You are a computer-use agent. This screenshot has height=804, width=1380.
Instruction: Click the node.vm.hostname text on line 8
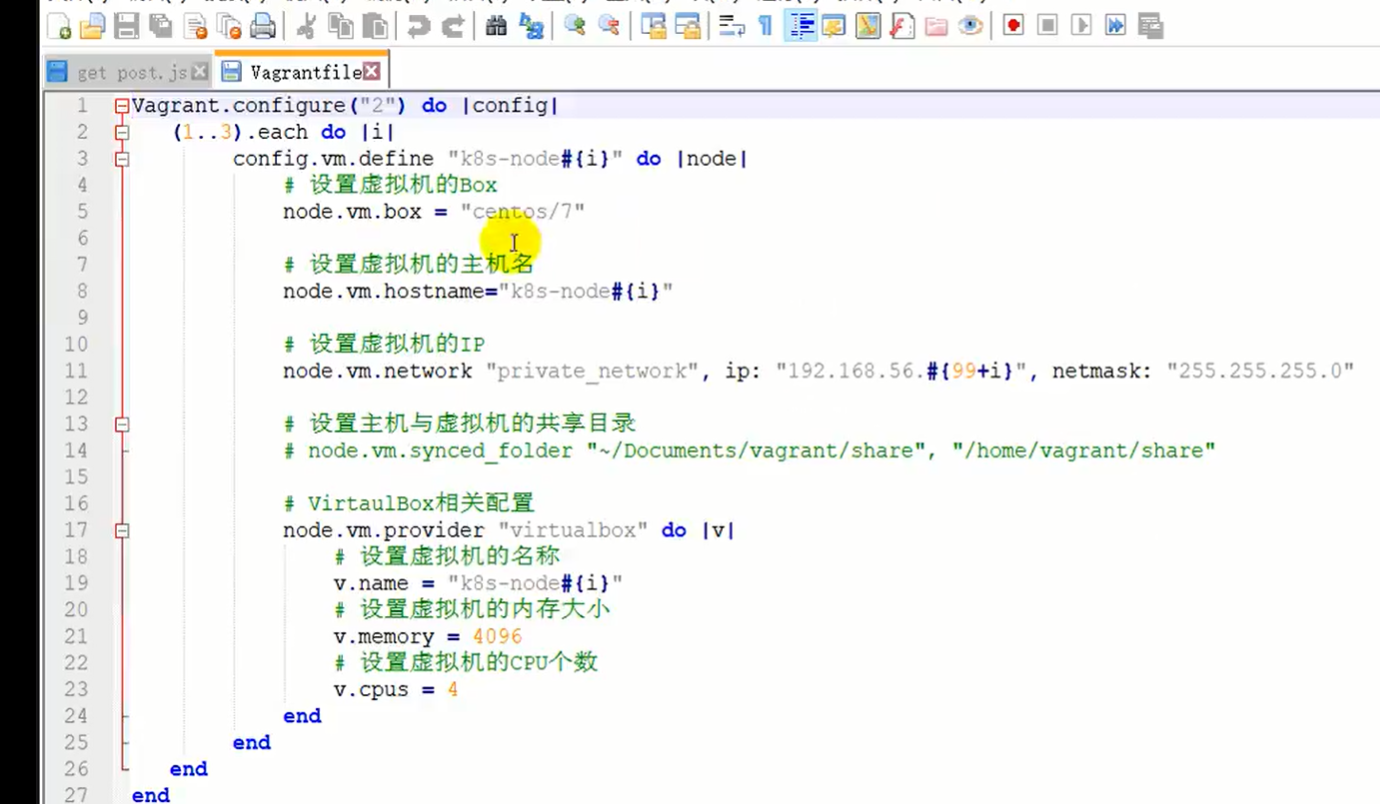pos(383,291)
